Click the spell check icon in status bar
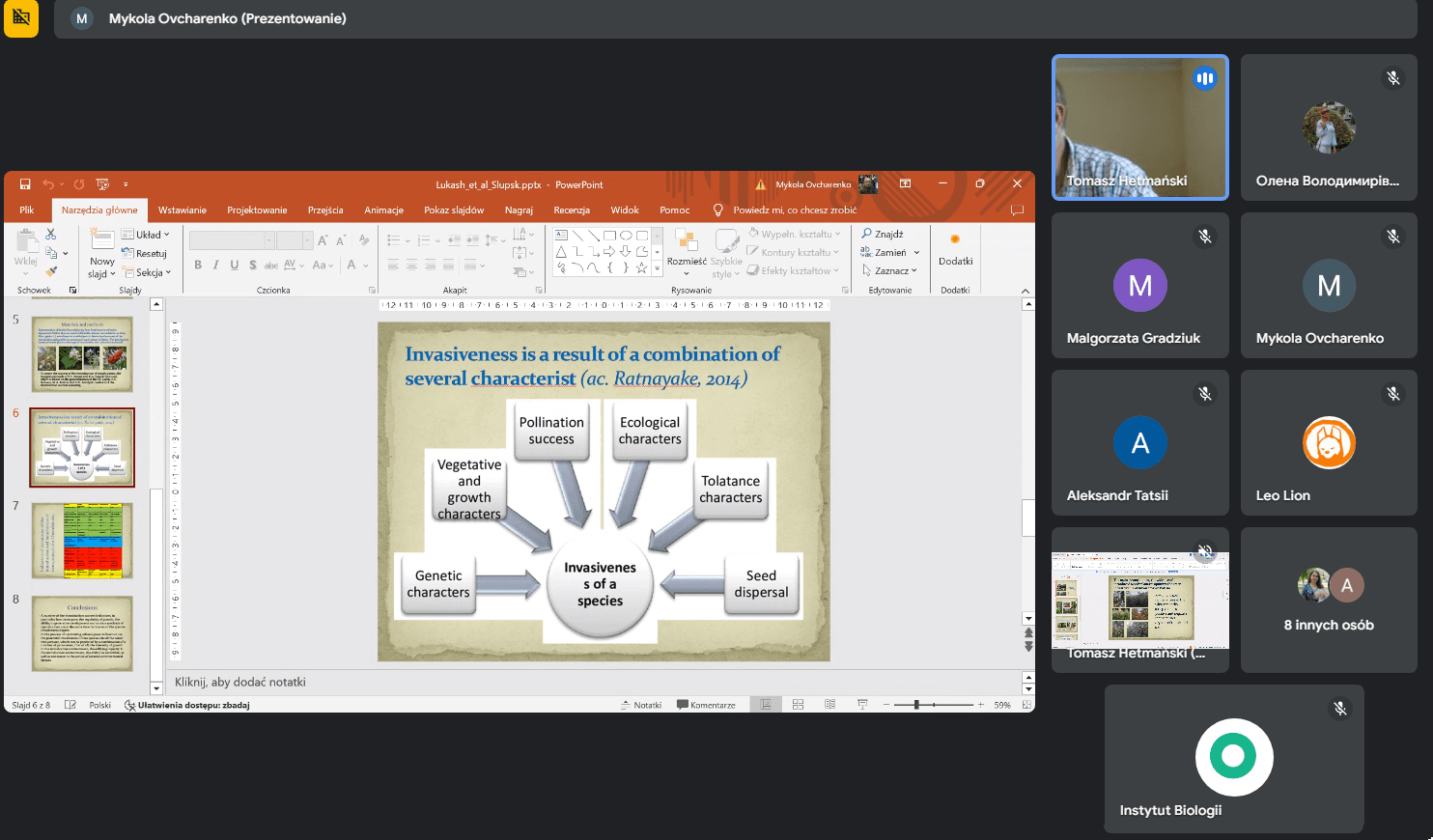 (x=70, y=705)
